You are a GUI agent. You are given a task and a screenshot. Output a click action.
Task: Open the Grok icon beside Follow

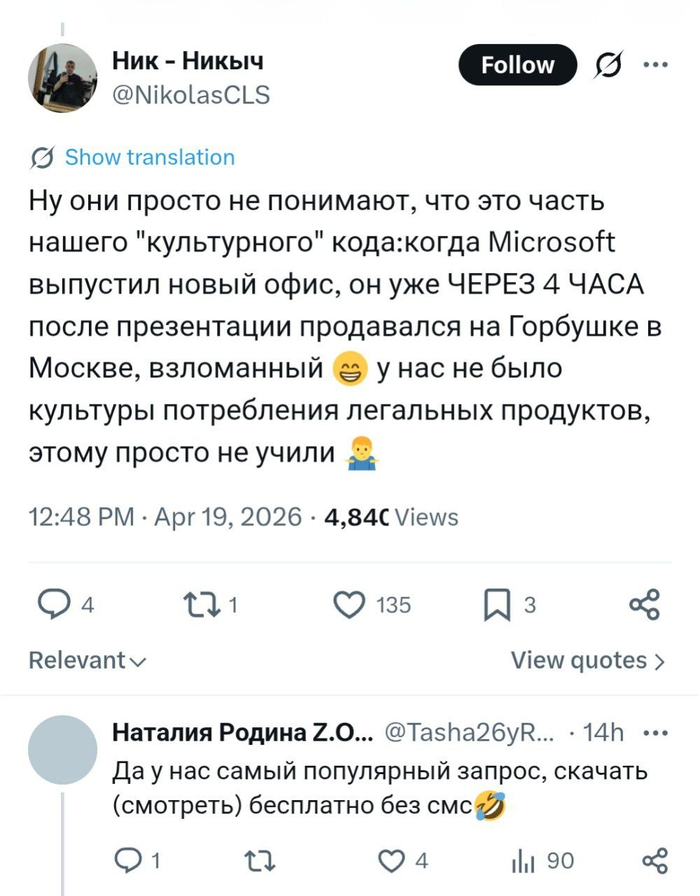point(607,66)
